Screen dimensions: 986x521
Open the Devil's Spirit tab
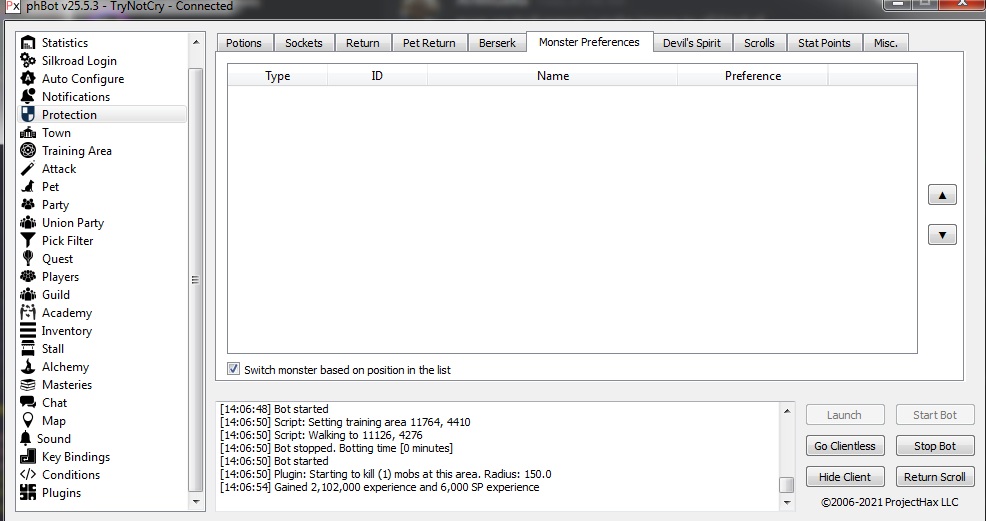point(692,43)
